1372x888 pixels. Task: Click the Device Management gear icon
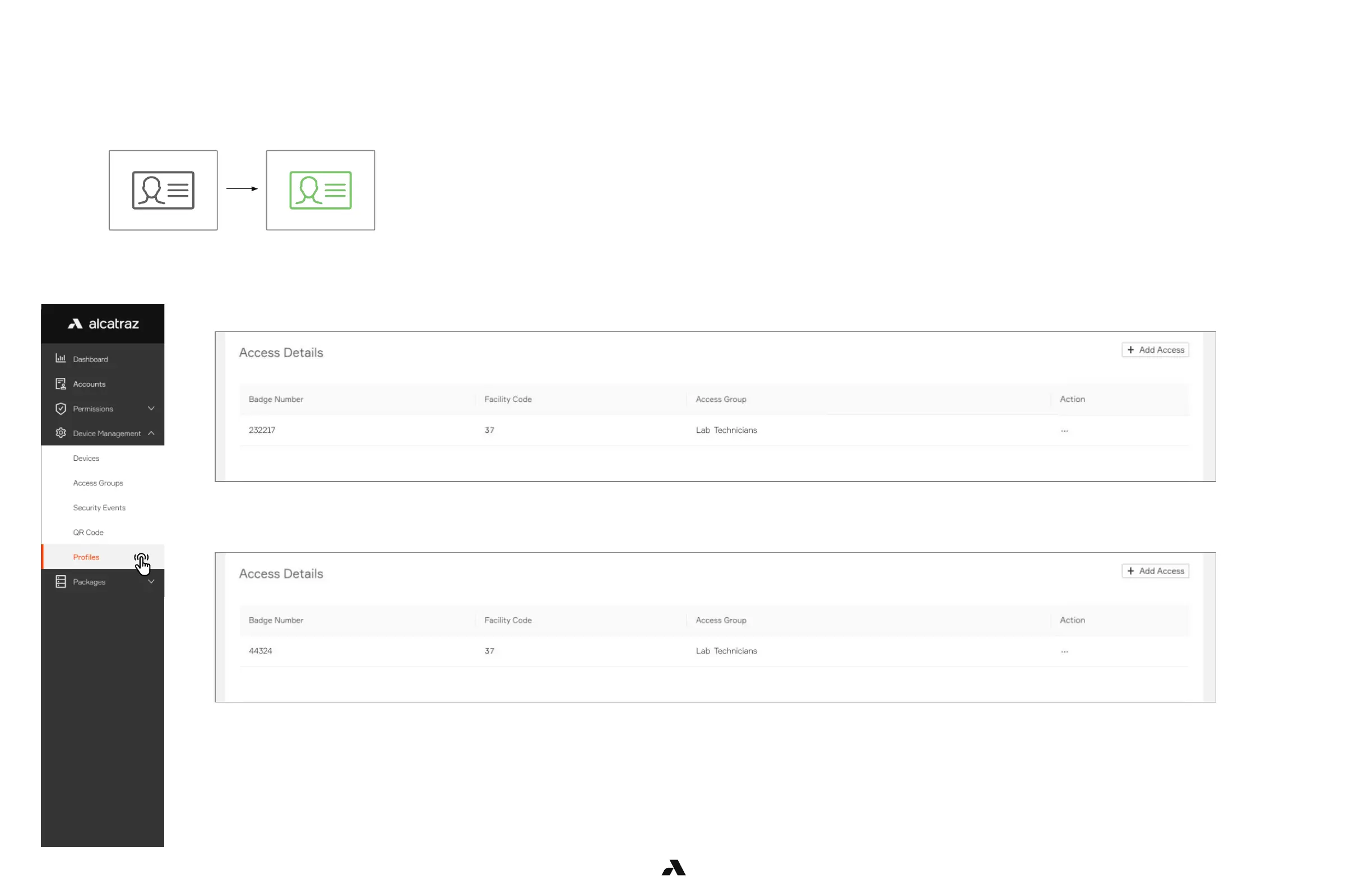tap(61, 433)
